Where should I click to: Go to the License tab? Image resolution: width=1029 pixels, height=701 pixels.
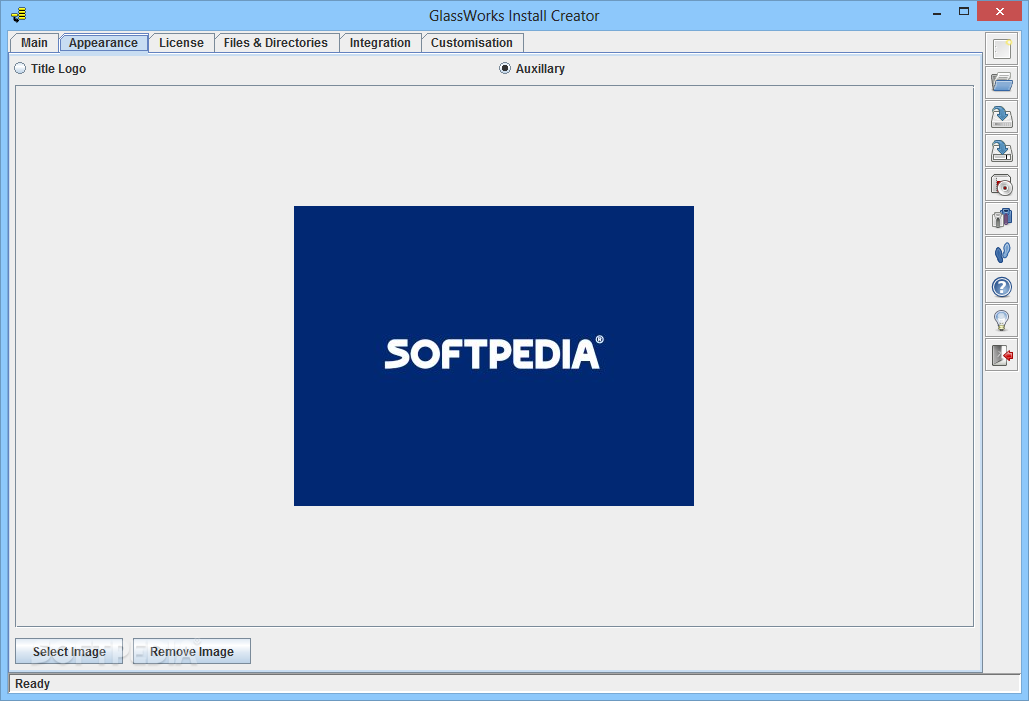[x=181, y=43]
